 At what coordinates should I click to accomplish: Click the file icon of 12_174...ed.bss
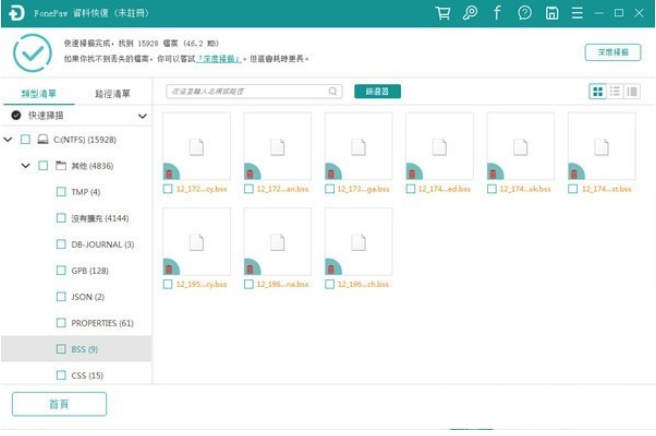(x=439, y=147)
